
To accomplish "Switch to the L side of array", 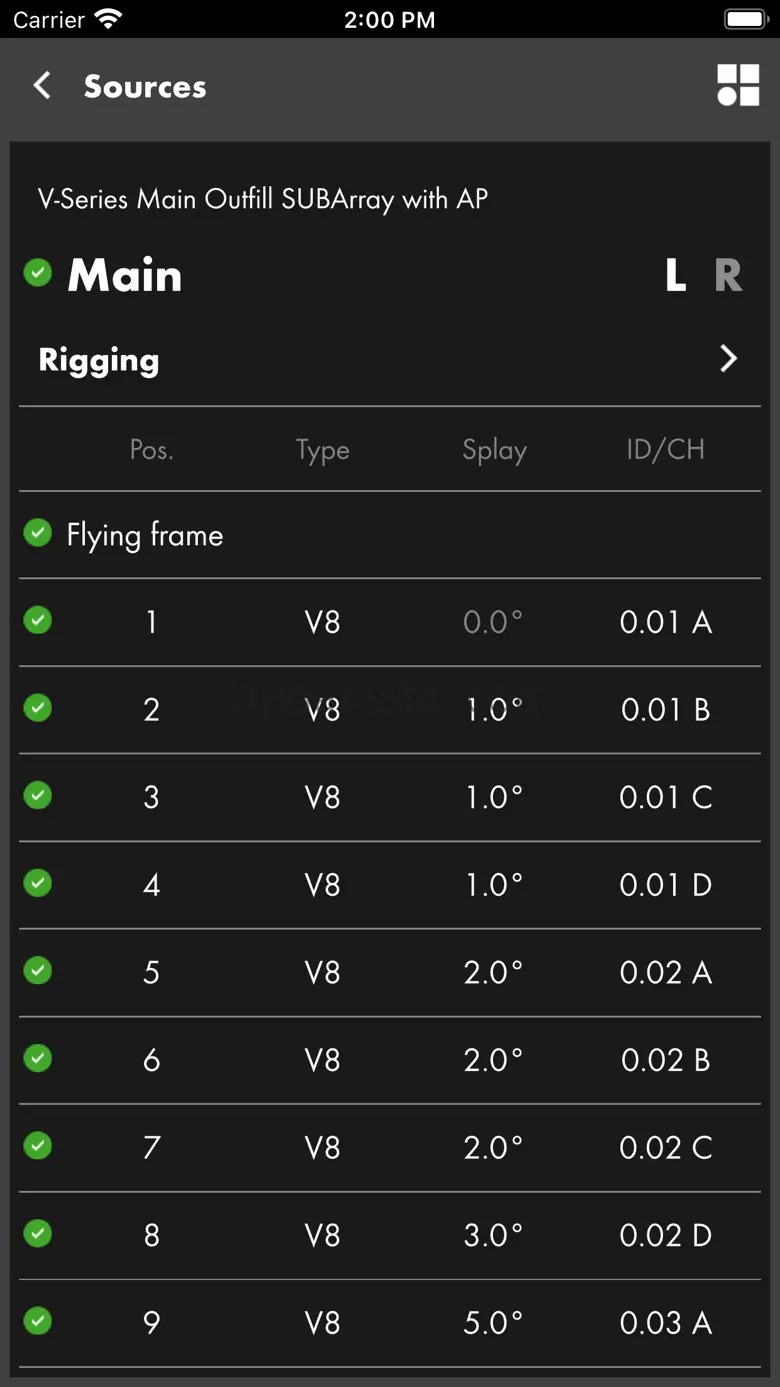I will coord(676,276).
